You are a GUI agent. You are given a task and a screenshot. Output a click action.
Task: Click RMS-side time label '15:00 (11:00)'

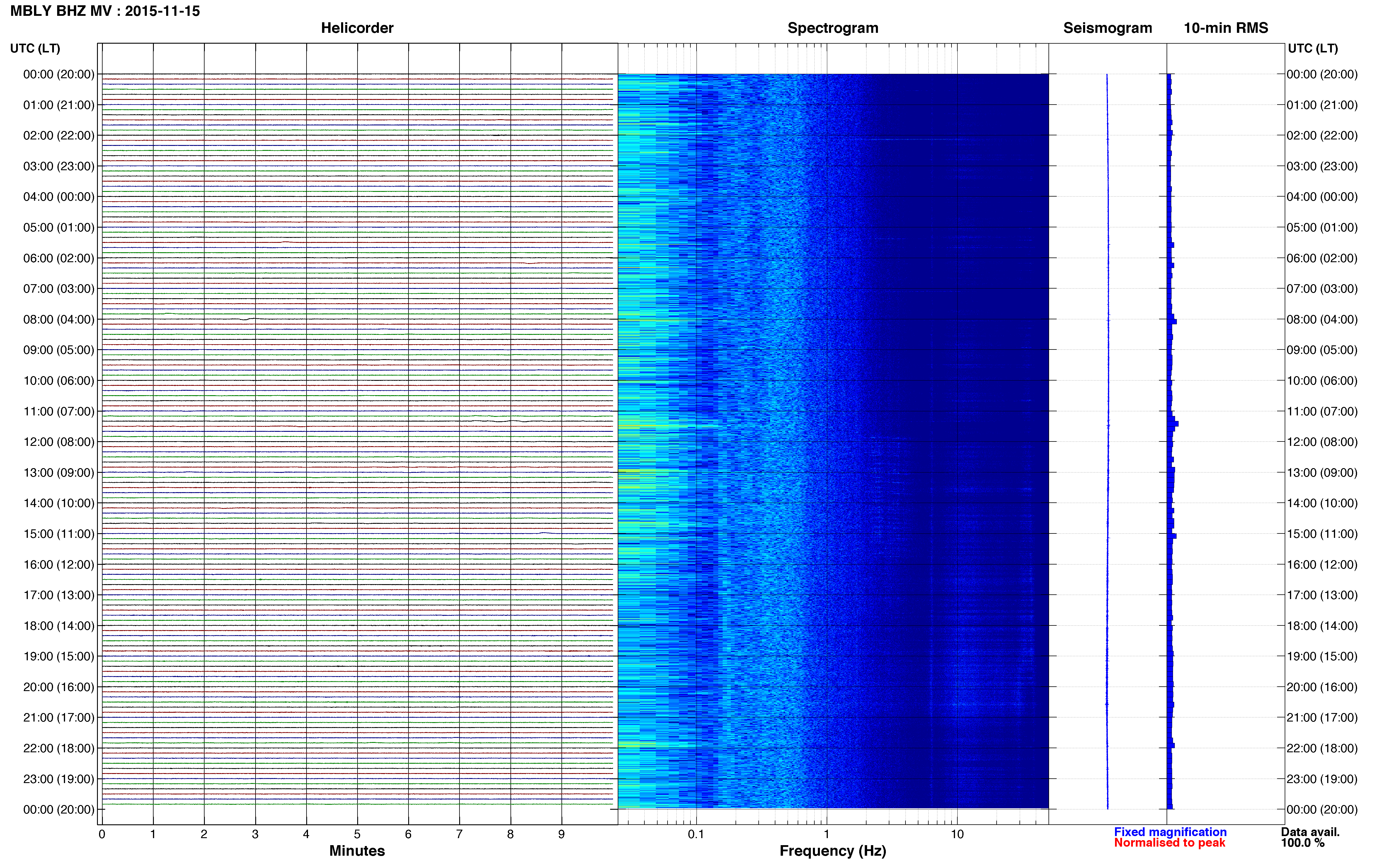(x=1322, y=534)
